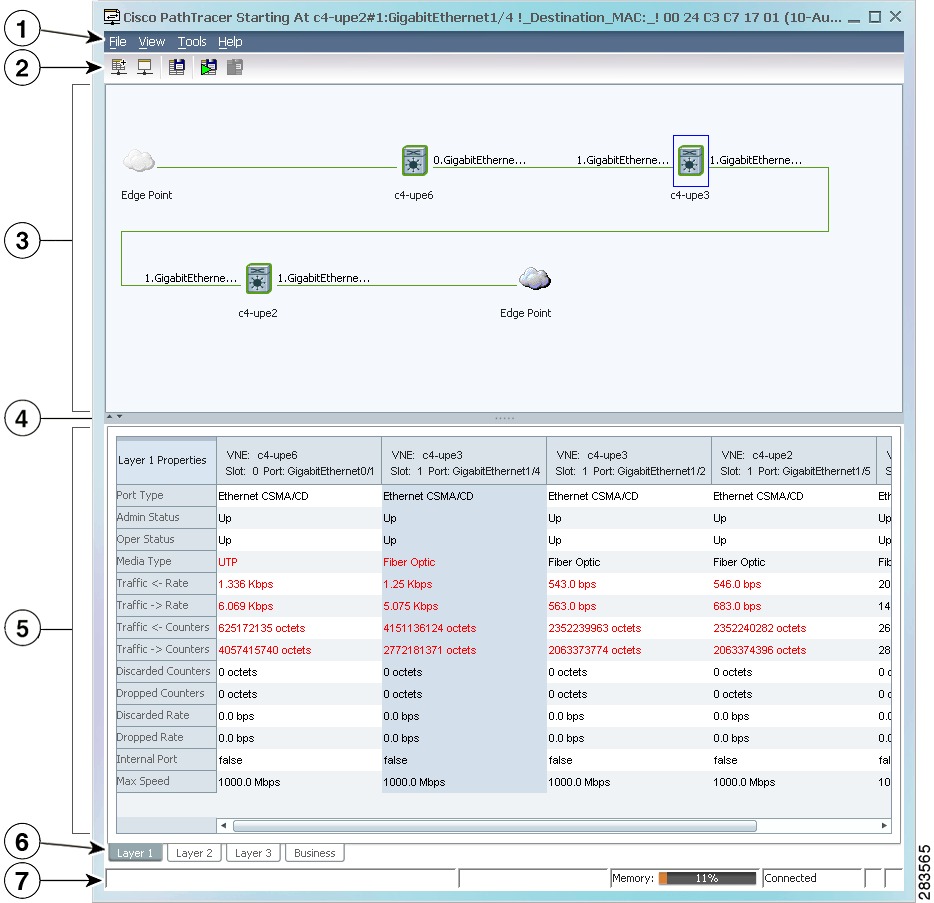This screenshot has width=934, height=903.
Task: Minimize the PathTracer window
Action: (x=854, y=18)
